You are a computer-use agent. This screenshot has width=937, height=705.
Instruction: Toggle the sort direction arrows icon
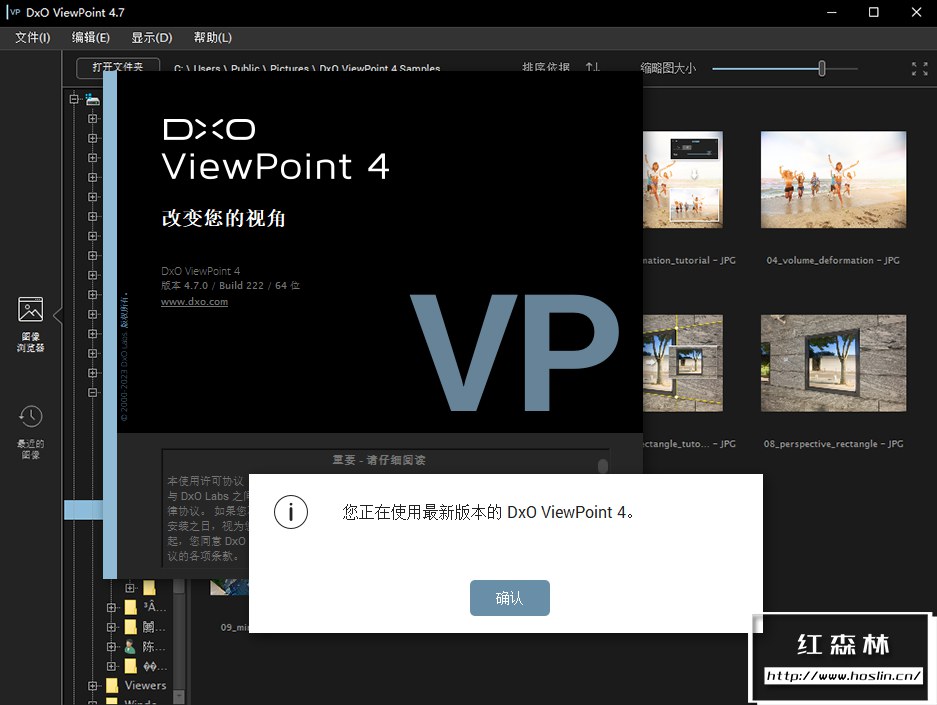pos(592,66)
